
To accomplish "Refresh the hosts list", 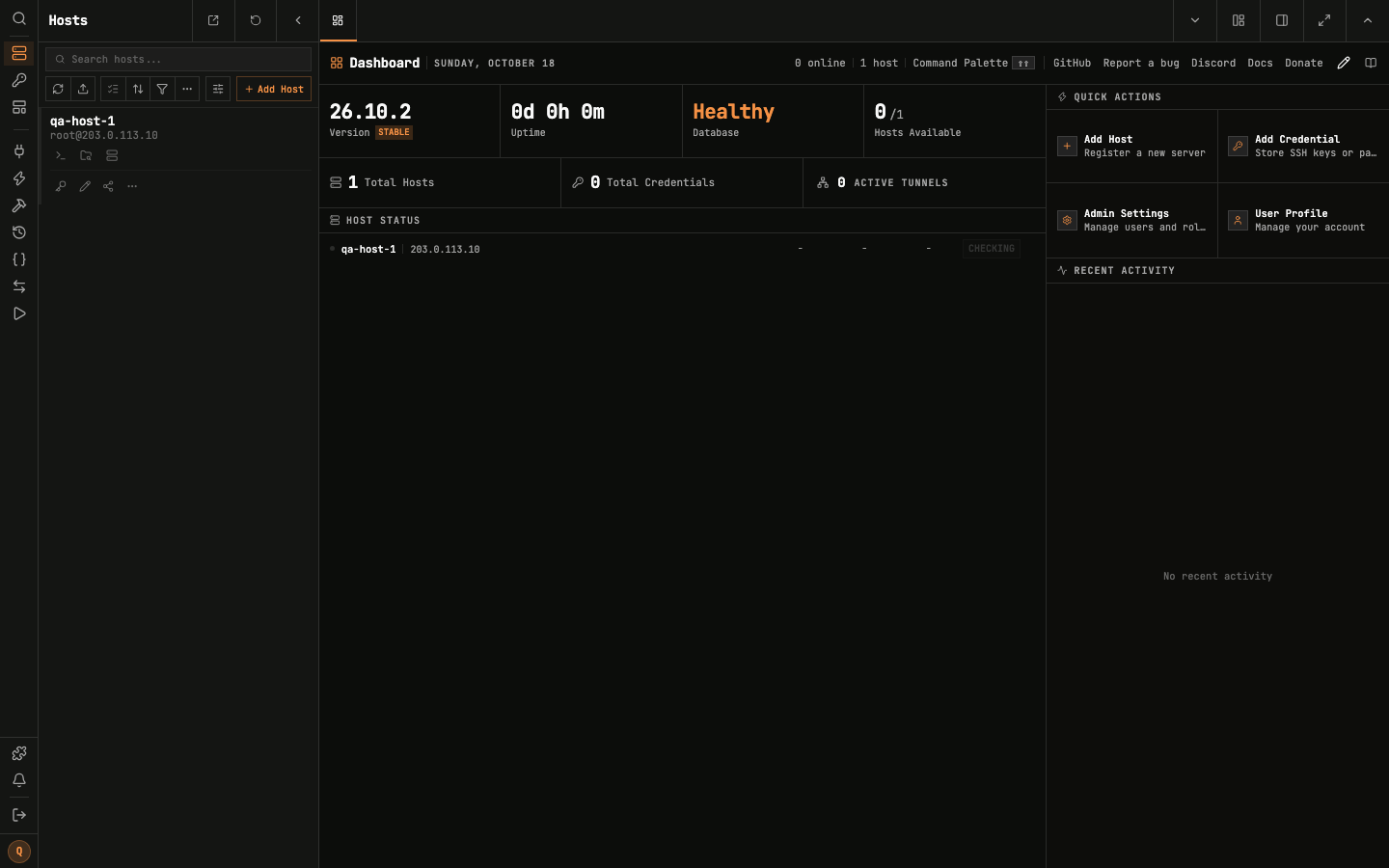I will click(x=58, y=89).
